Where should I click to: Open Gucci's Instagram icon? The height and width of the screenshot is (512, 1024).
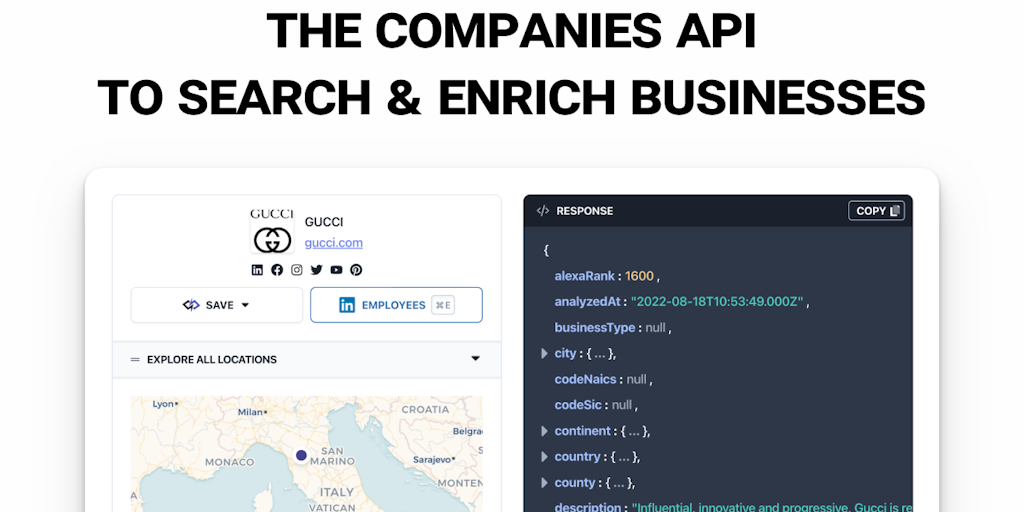tap(296, 270)
